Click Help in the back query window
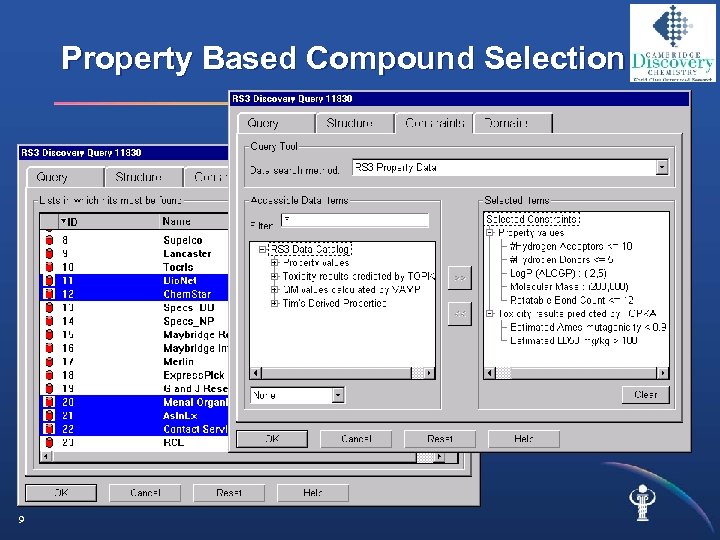The height and width of the screenshot is (540, 720). pyautogui.click(x=313, y=493)
